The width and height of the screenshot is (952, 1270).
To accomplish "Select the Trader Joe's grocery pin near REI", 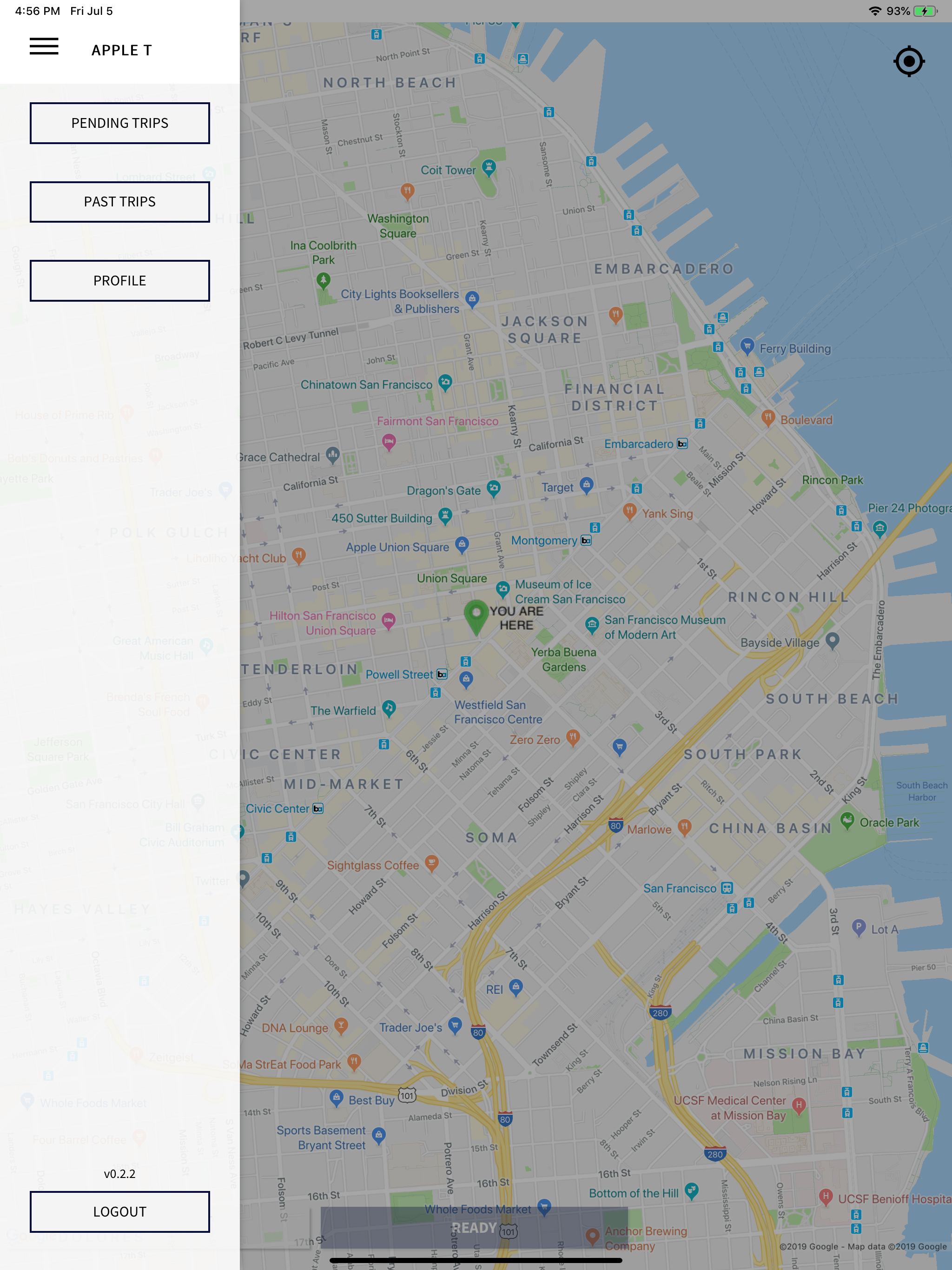I will click(x=455, y=1025).
